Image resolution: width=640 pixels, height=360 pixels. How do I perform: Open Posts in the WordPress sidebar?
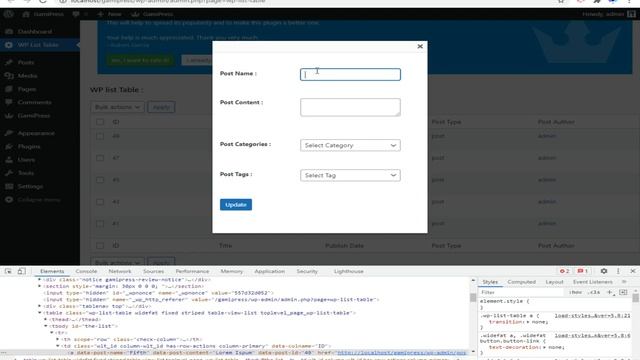click(26, 62)
